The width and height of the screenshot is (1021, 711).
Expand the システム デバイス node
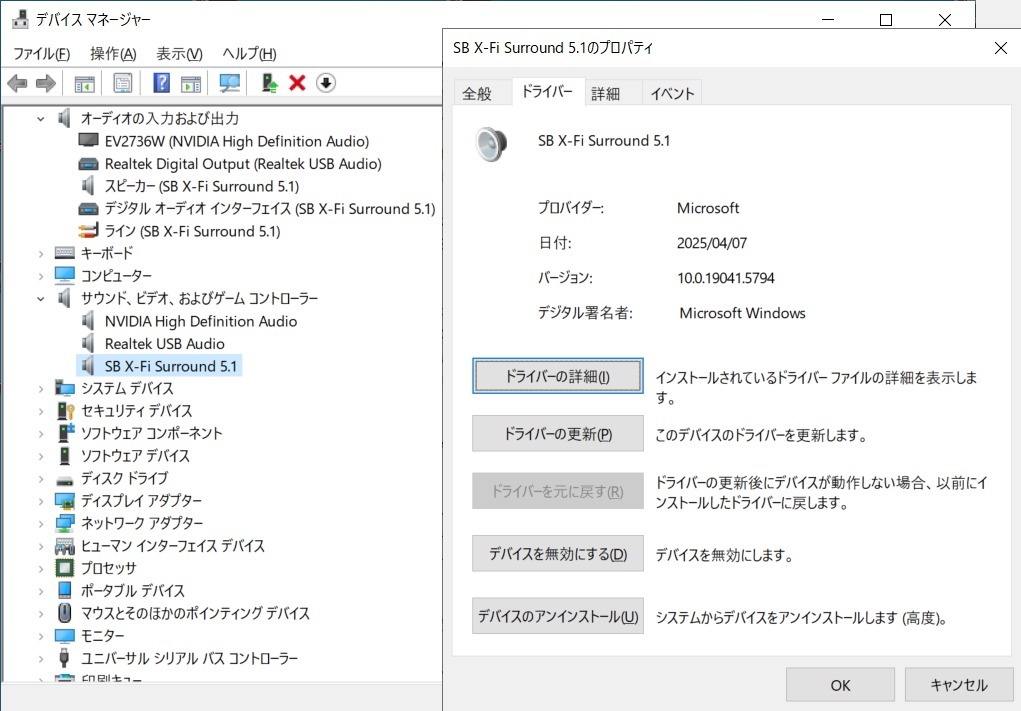41,389
